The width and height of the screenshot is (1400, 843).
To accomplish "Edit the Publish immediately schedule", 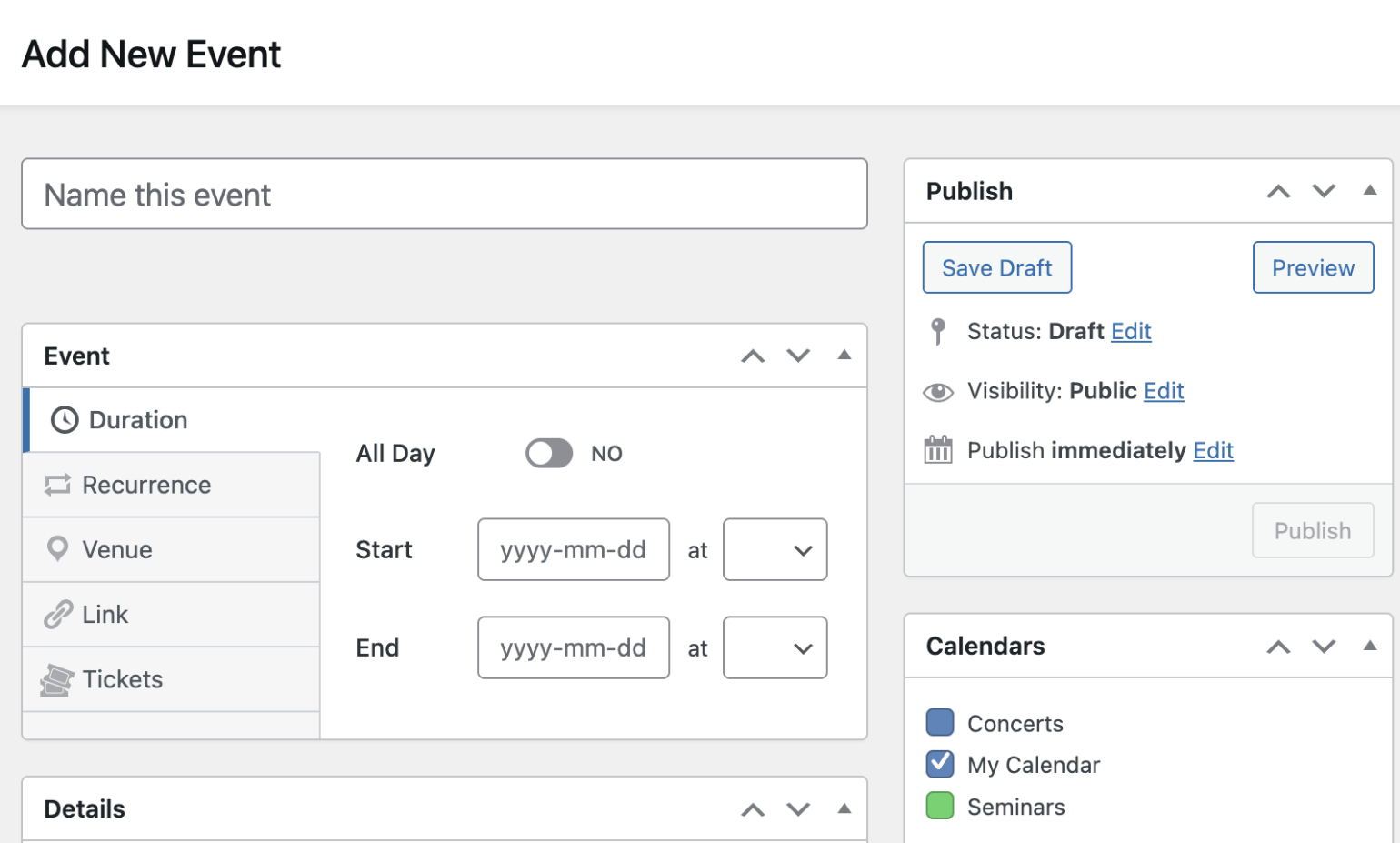I will point(1213,450).
